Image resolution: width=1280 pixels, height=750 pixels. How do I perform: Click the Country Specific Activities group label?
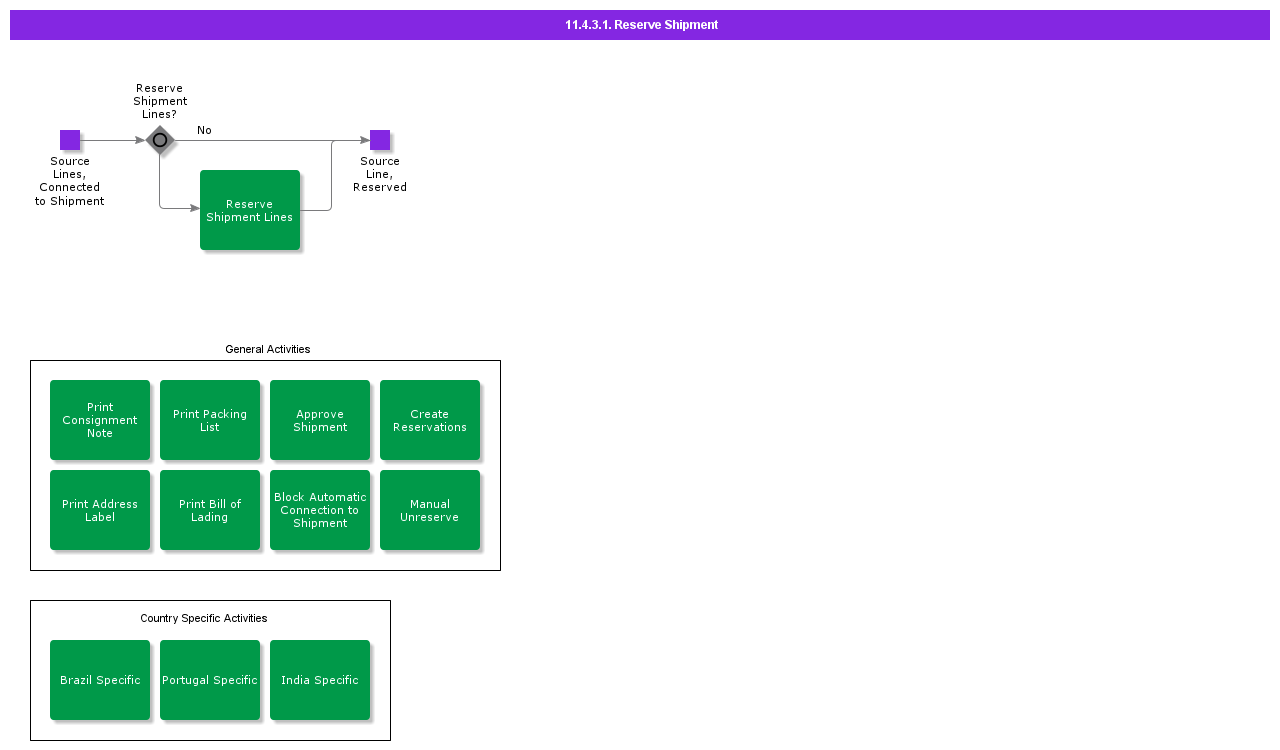point(204,618)
